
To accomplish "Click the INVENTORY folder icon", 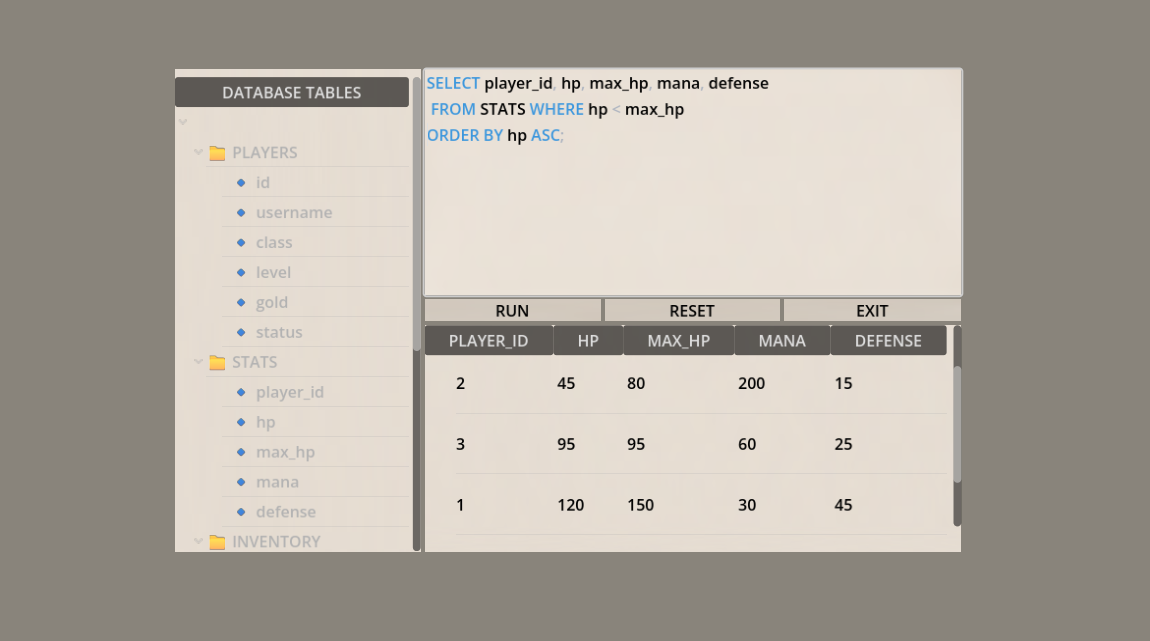I will (x=217, y=542).
